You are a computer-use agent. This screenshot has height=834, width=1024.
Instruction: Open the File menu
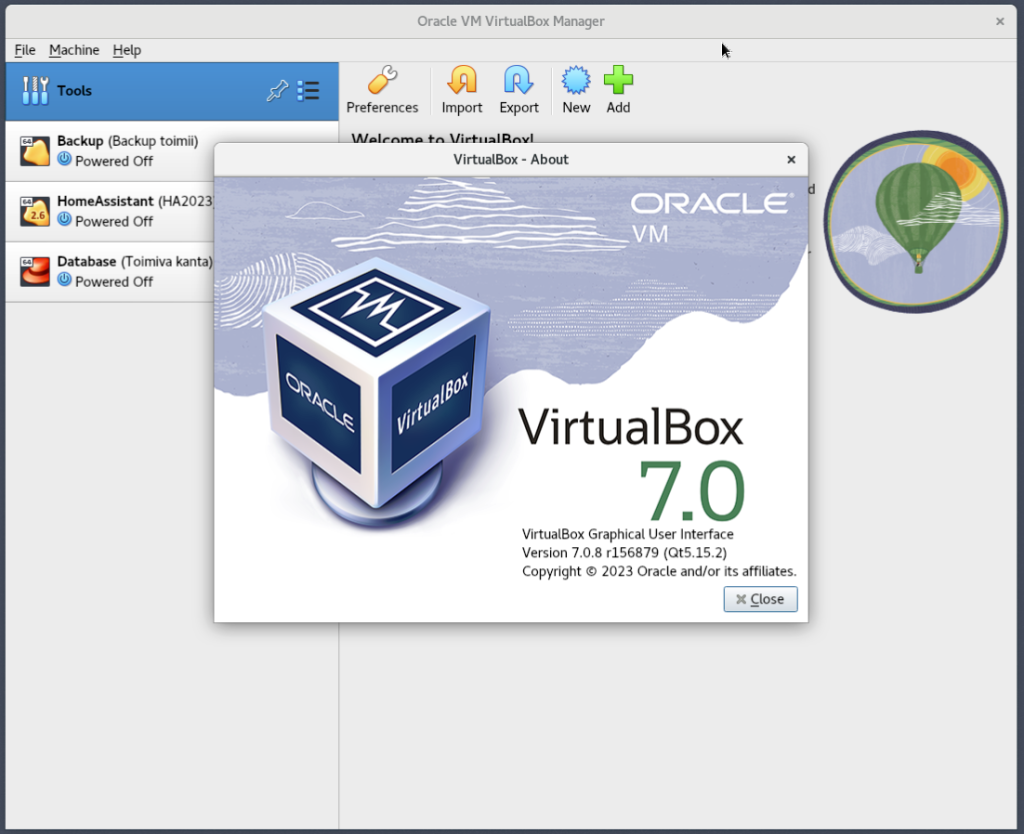(x=25, y=50)
